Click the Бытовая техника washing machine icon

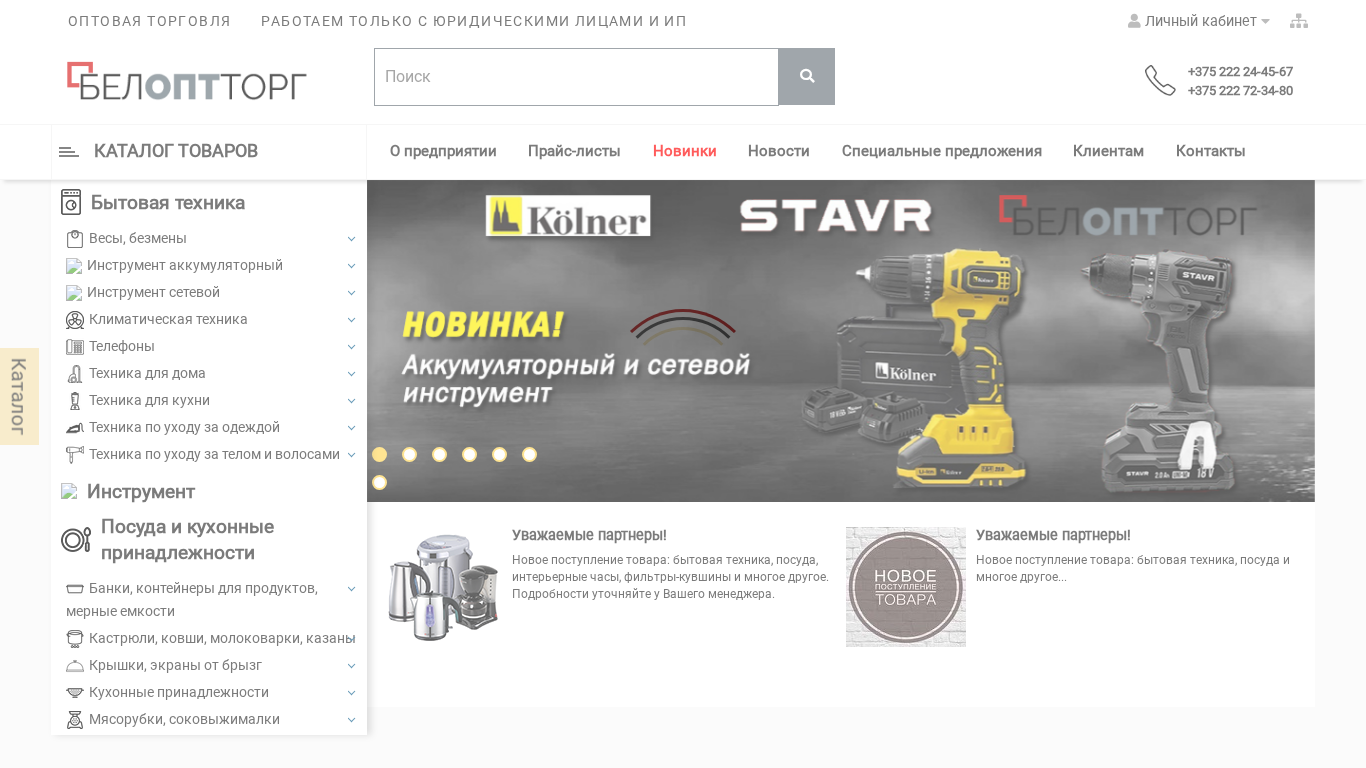pyautogui.click(x=71, y=202)
